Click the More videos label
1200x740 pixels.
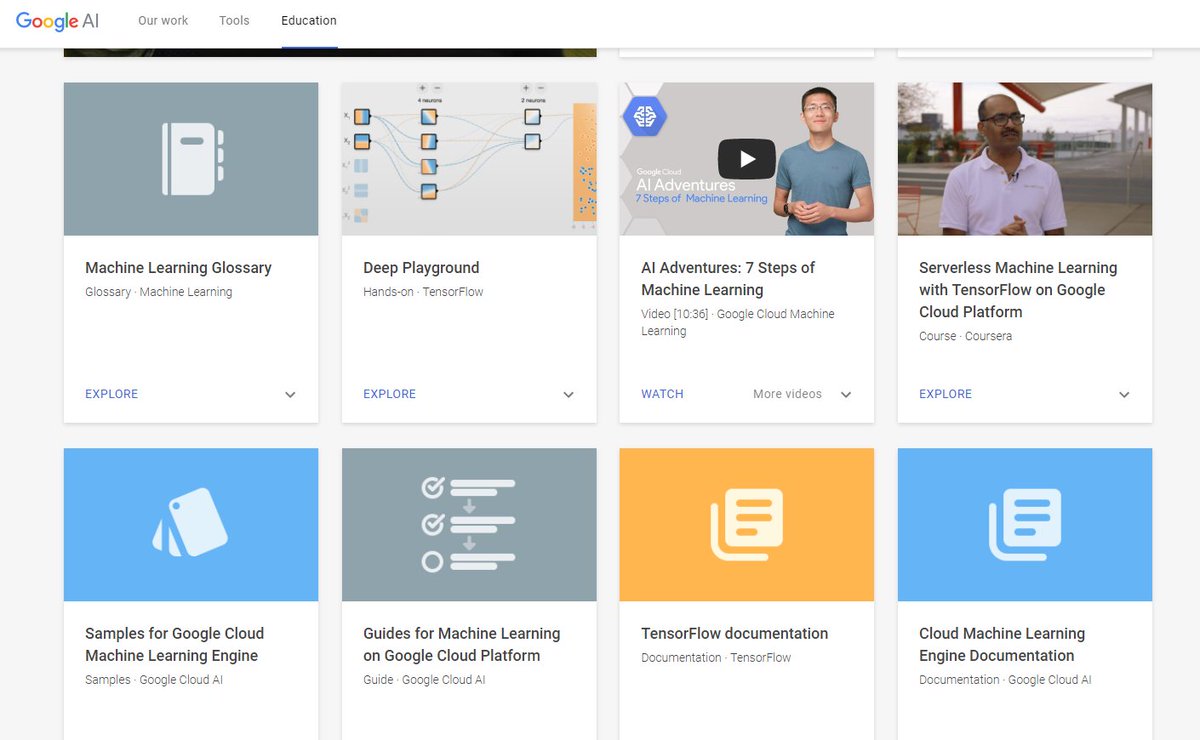(787, 394)
